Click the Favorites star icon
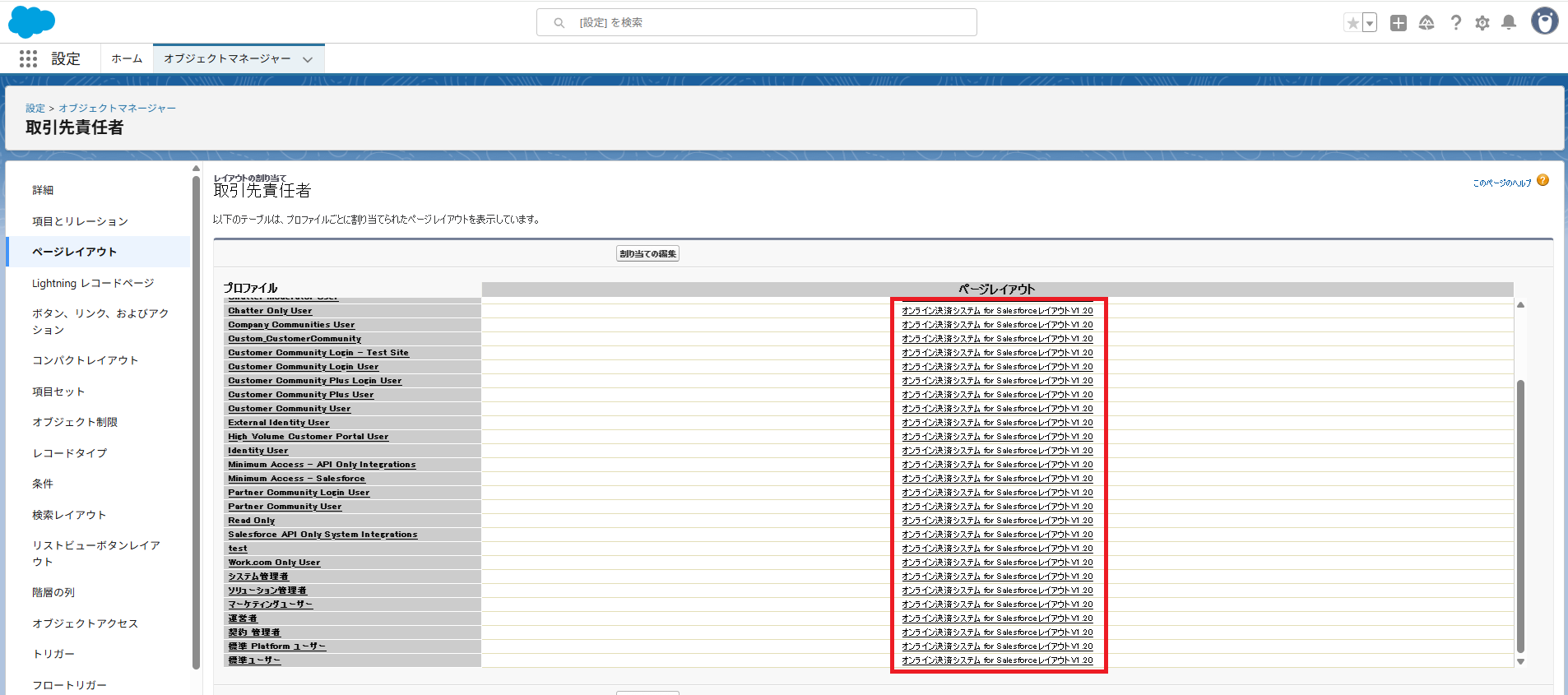This screenshot has width=1568, height=695. pyautogui.click(x=1352, y=23)
